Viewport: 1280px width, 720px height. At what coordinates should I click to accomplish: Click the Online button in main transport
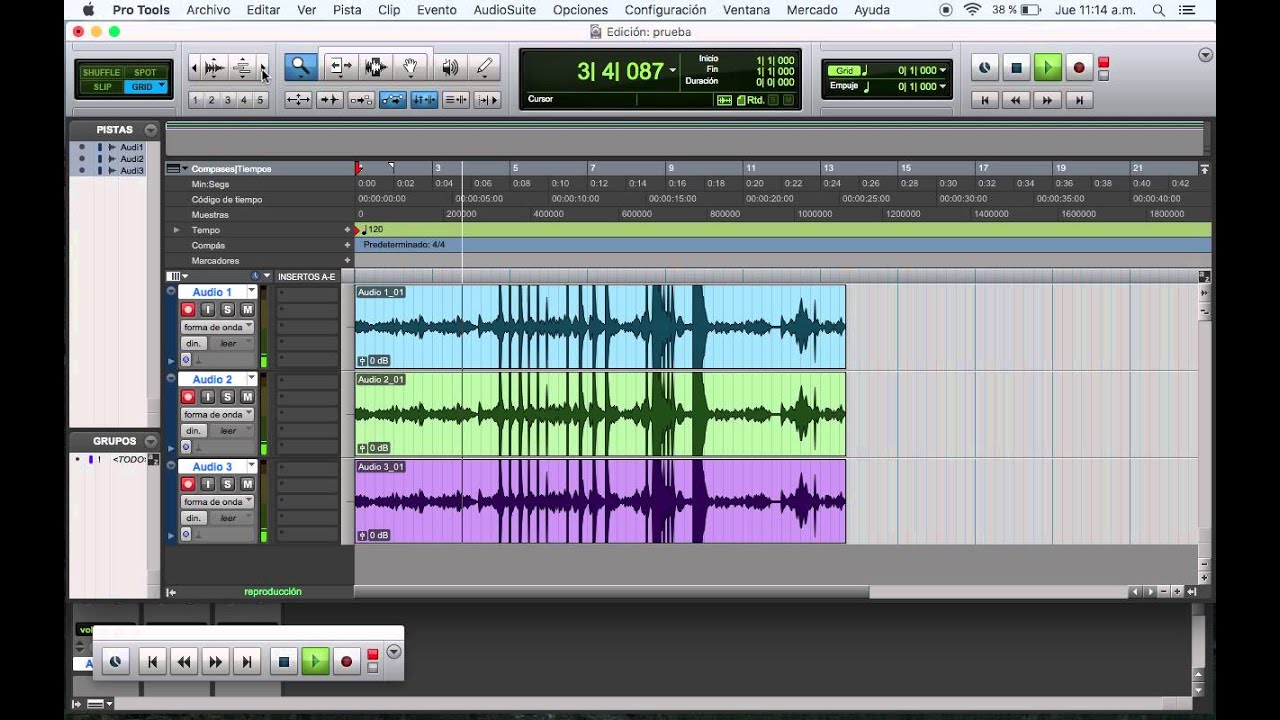[x=985, y=68]
